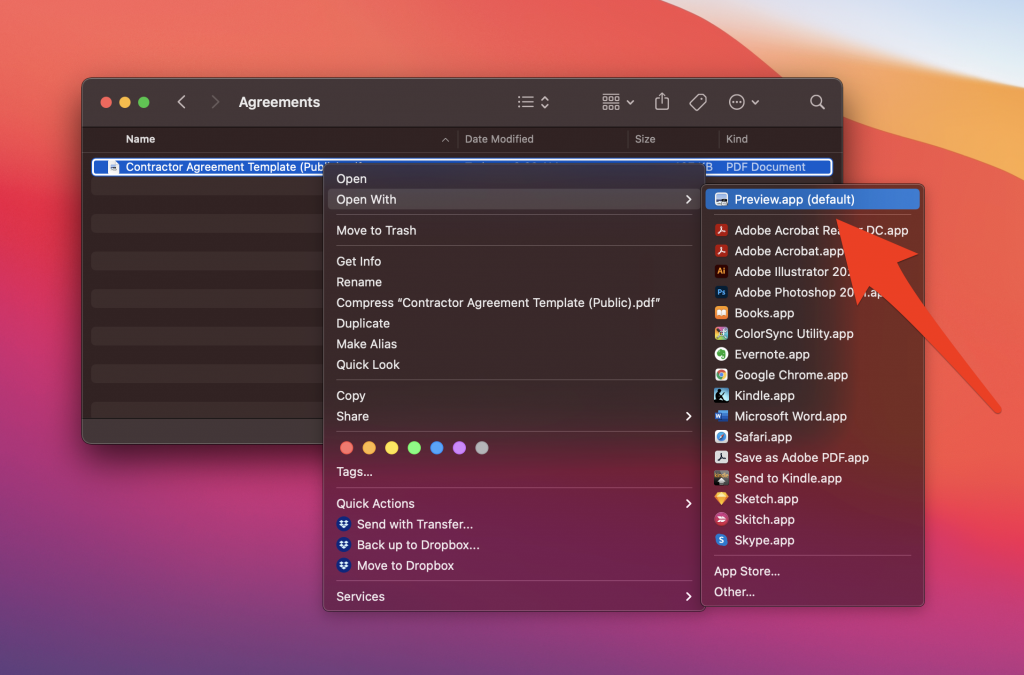1024x675 pixels.
Task: Click the Tags toolbar icon
Action: [x=697, y=102]
